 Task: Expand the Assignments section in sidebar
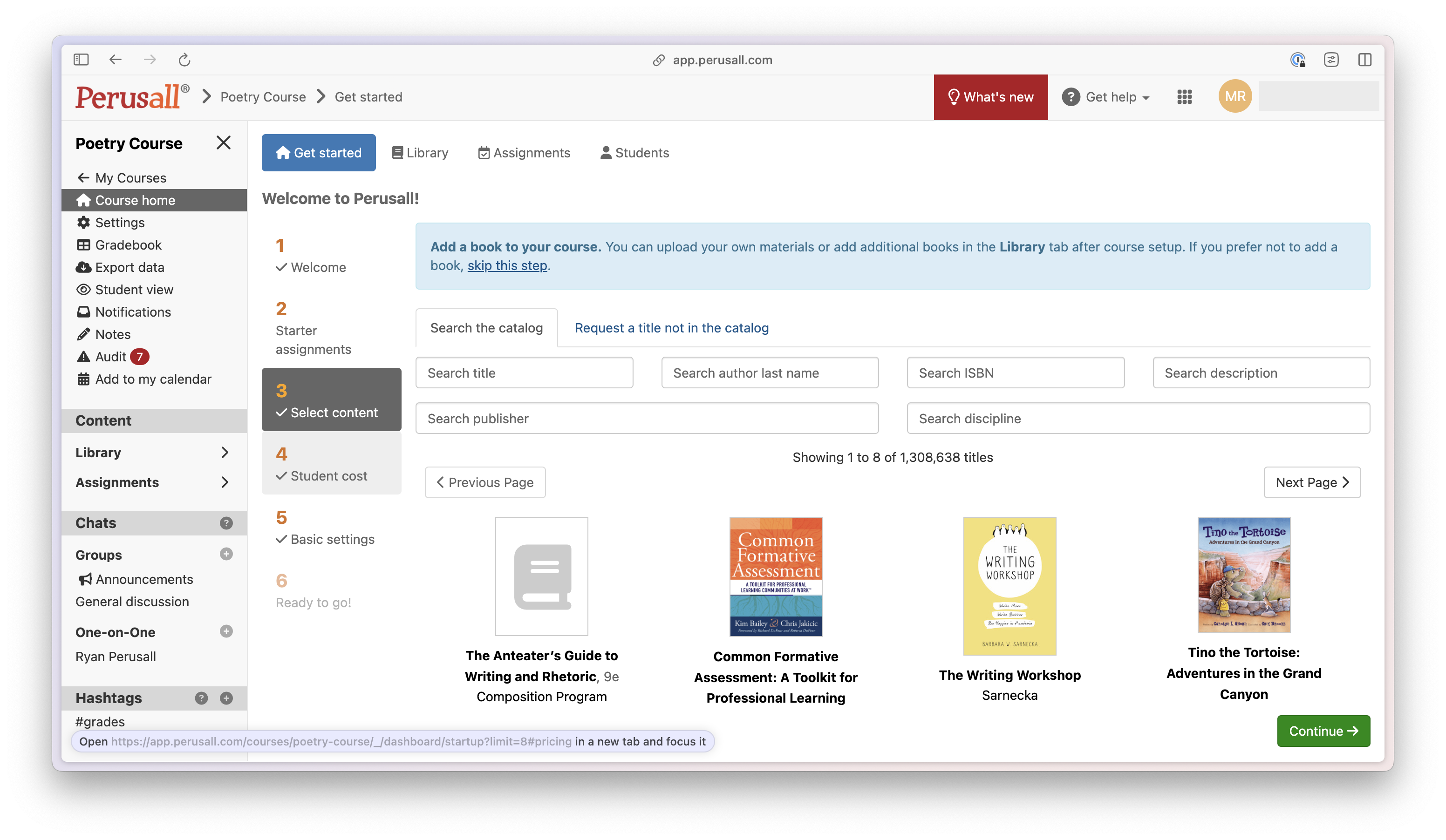[154, 482]
